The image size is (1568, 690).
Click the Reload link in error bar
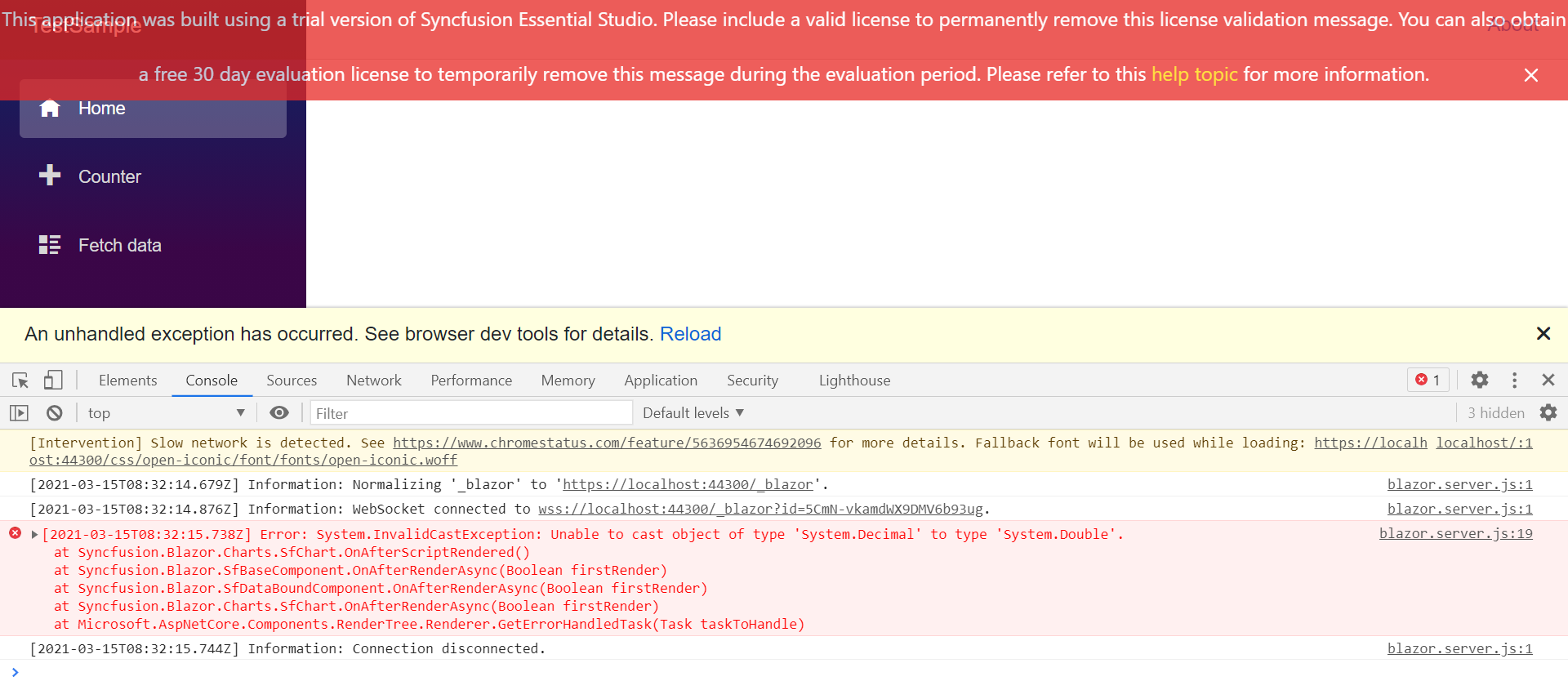coord(690,334)
